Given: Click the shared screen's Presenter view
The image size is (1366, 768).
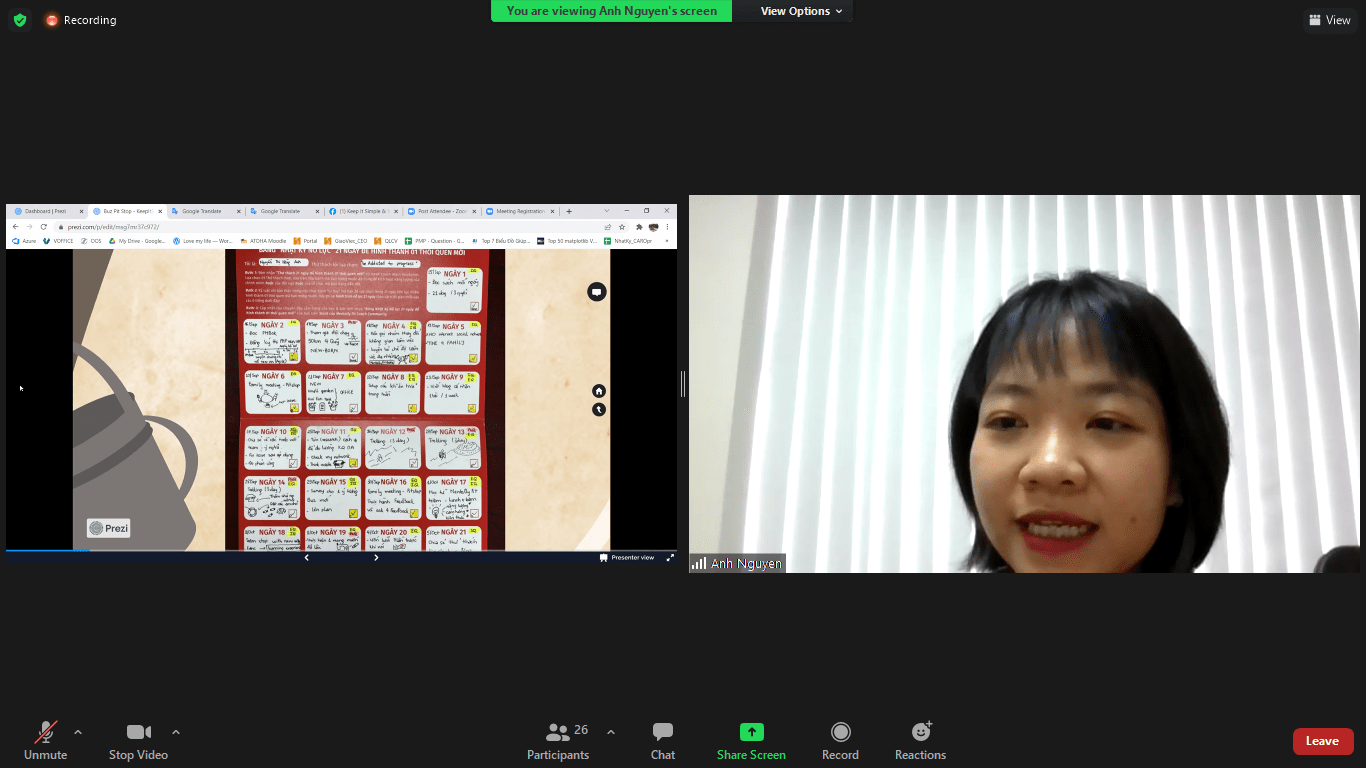Looking at the screenshot, I should pos(627,557).
